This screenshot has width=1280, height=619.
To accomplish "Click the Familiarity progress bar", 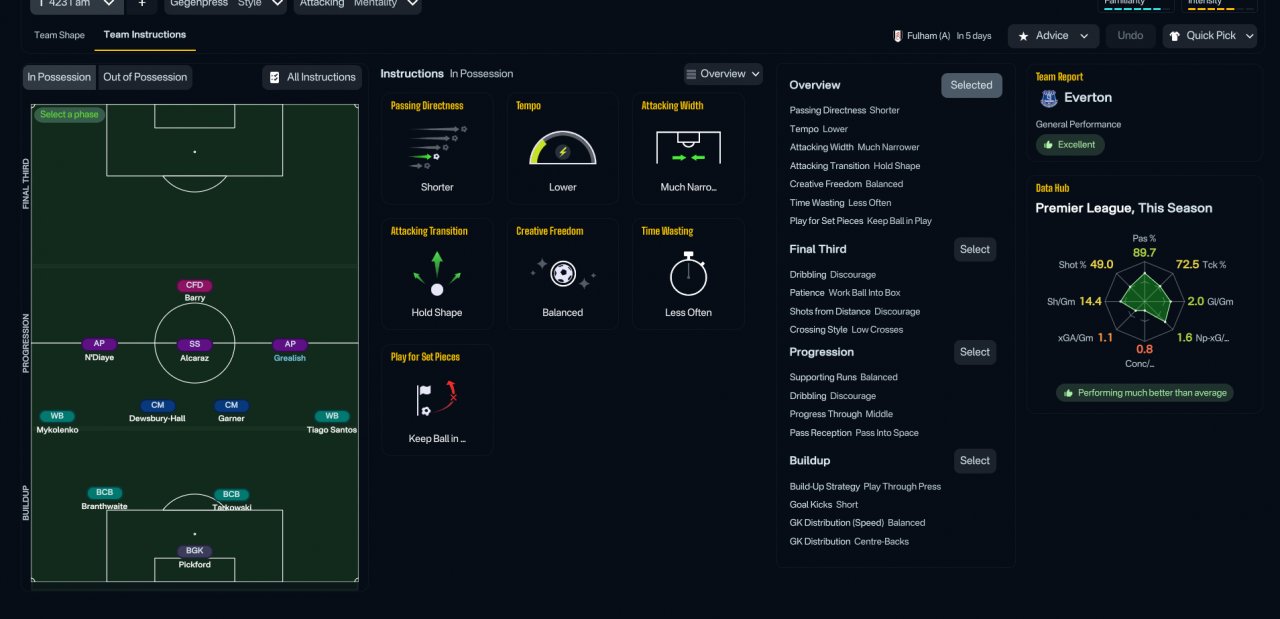I will [1138, 7].
